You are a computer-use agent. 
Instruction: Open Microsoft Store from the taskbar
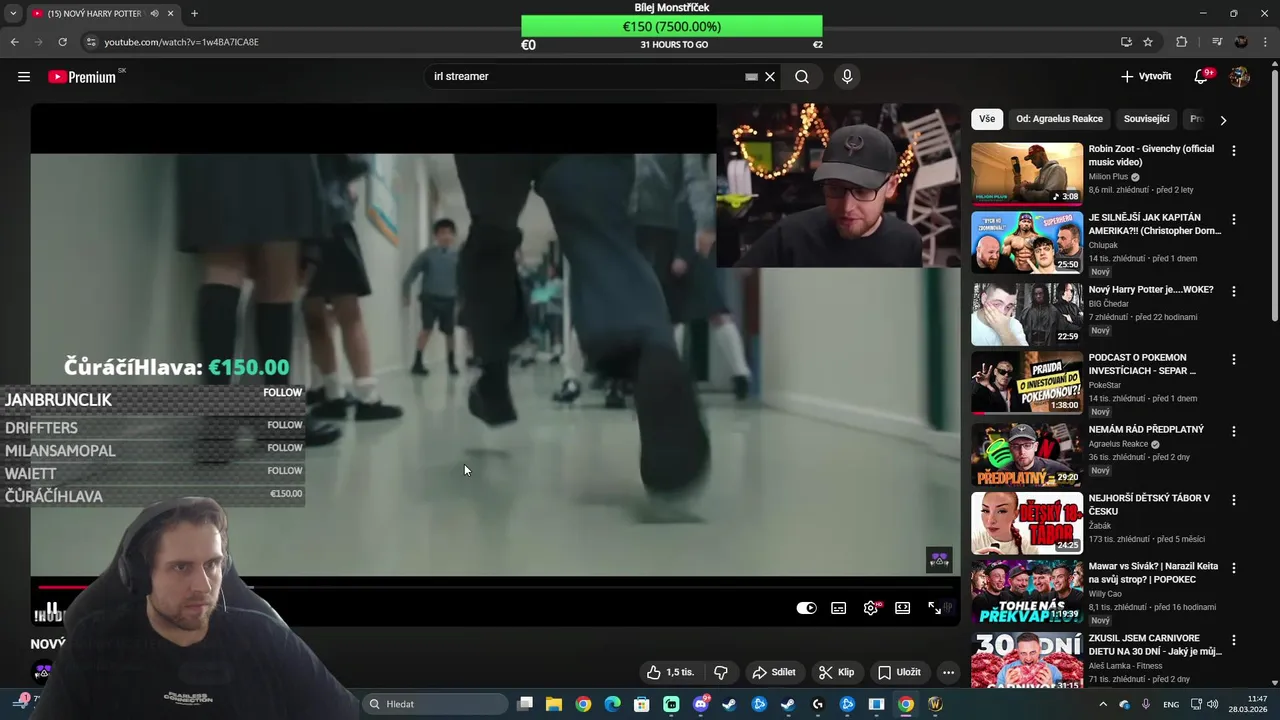click(x=642, y=704)
